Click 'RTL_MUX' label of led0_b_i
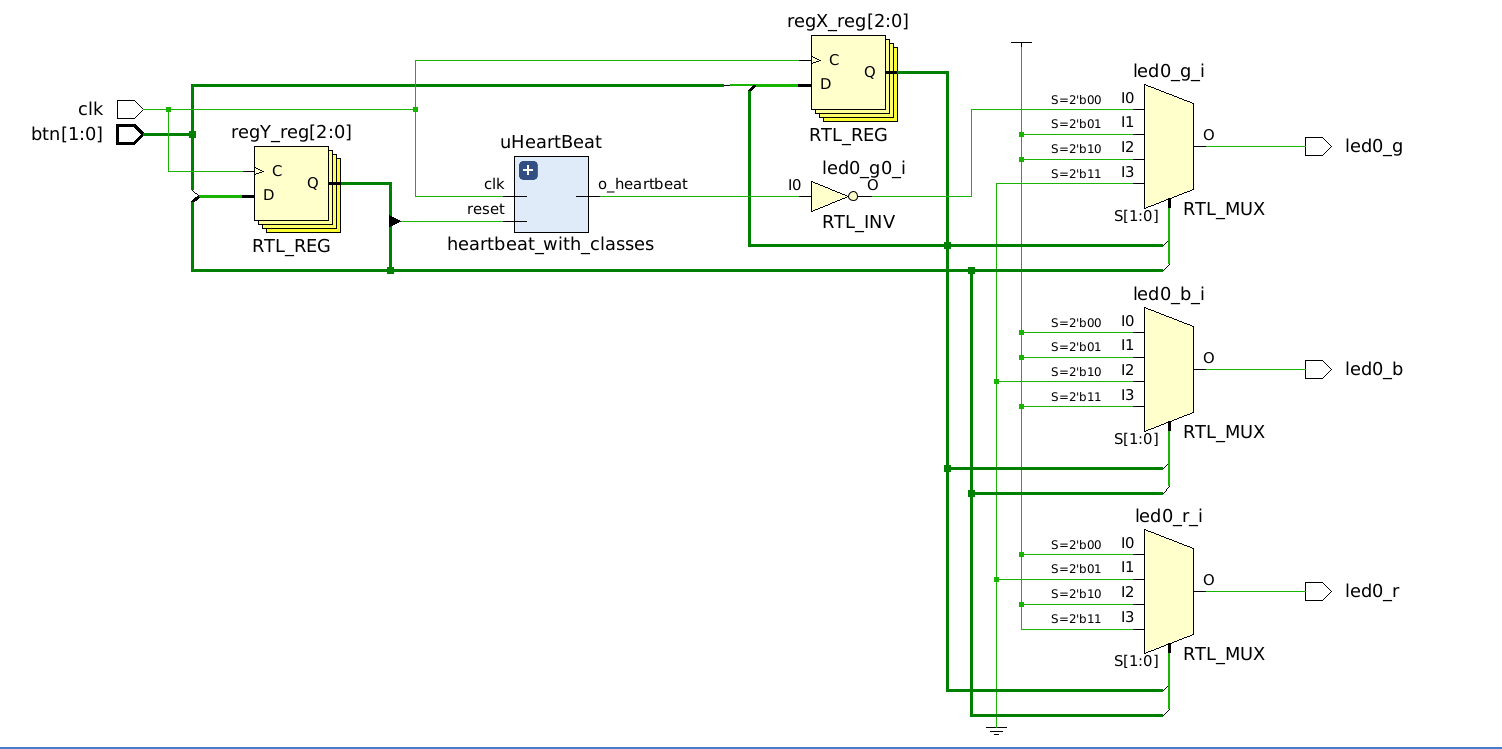The image size is (1502, 749). pos(1224,432)
